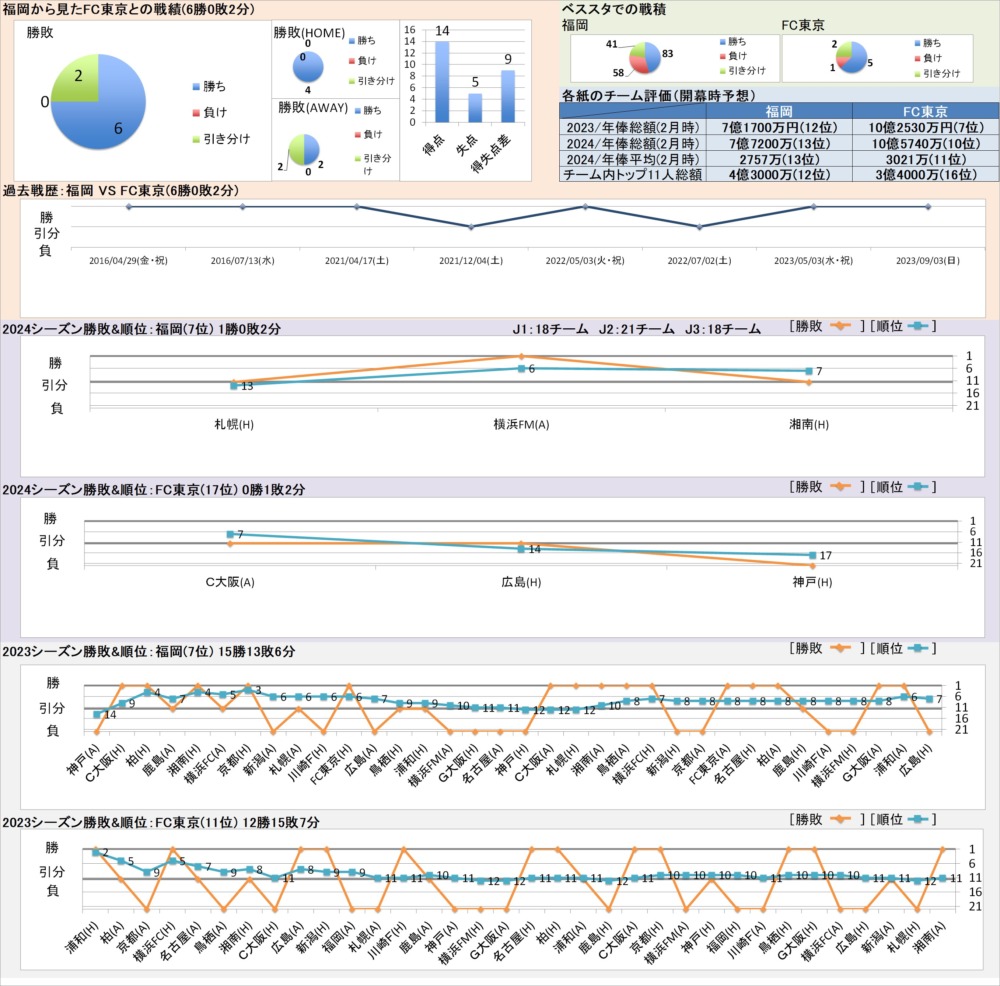
Task: Click the date label 2022/07/02(土)
Action: (699, 260)
